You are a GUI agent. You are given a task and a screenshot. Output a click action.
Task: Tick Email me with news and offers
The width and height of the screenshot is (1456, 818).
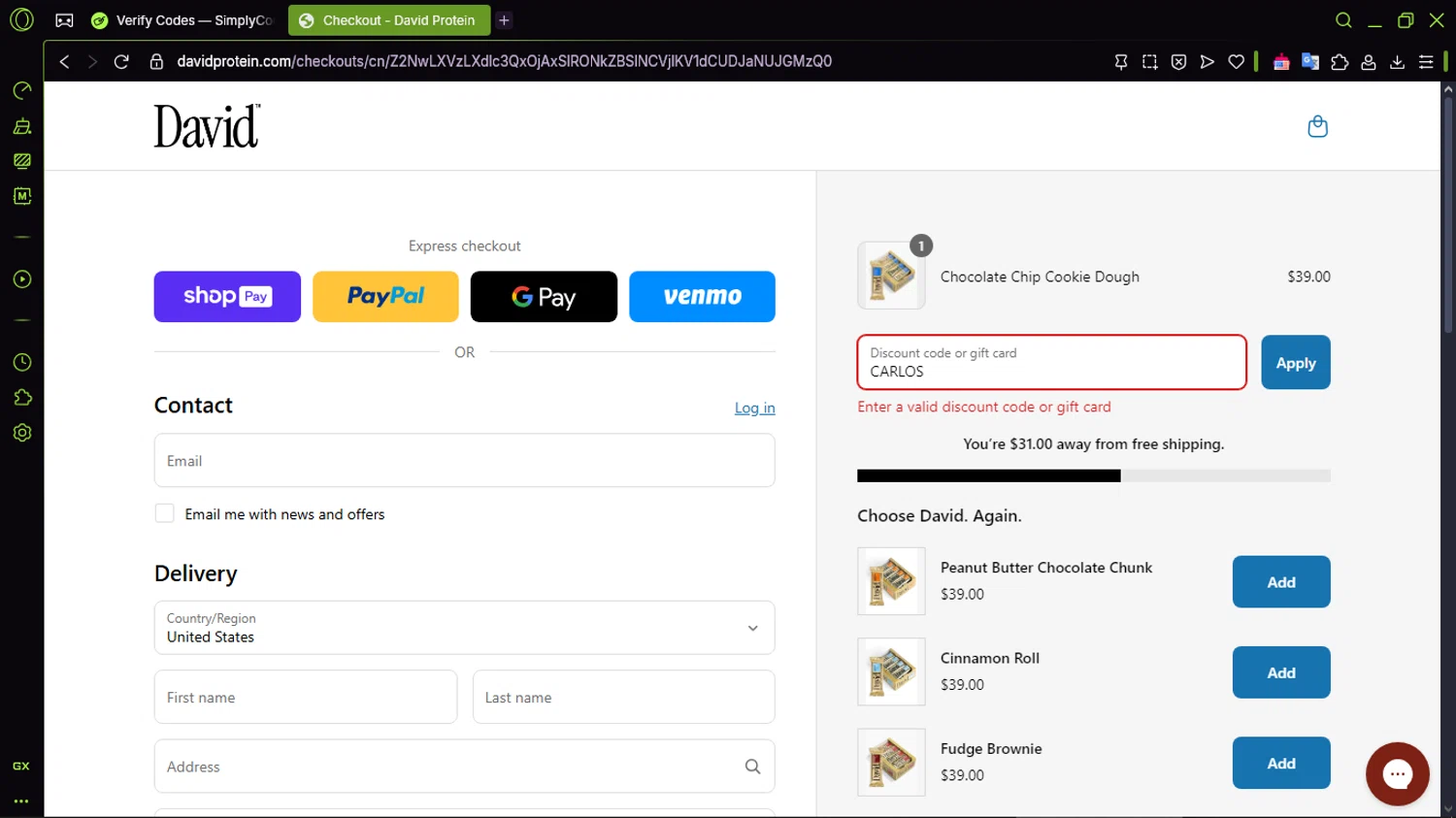[x=164, y=513]
